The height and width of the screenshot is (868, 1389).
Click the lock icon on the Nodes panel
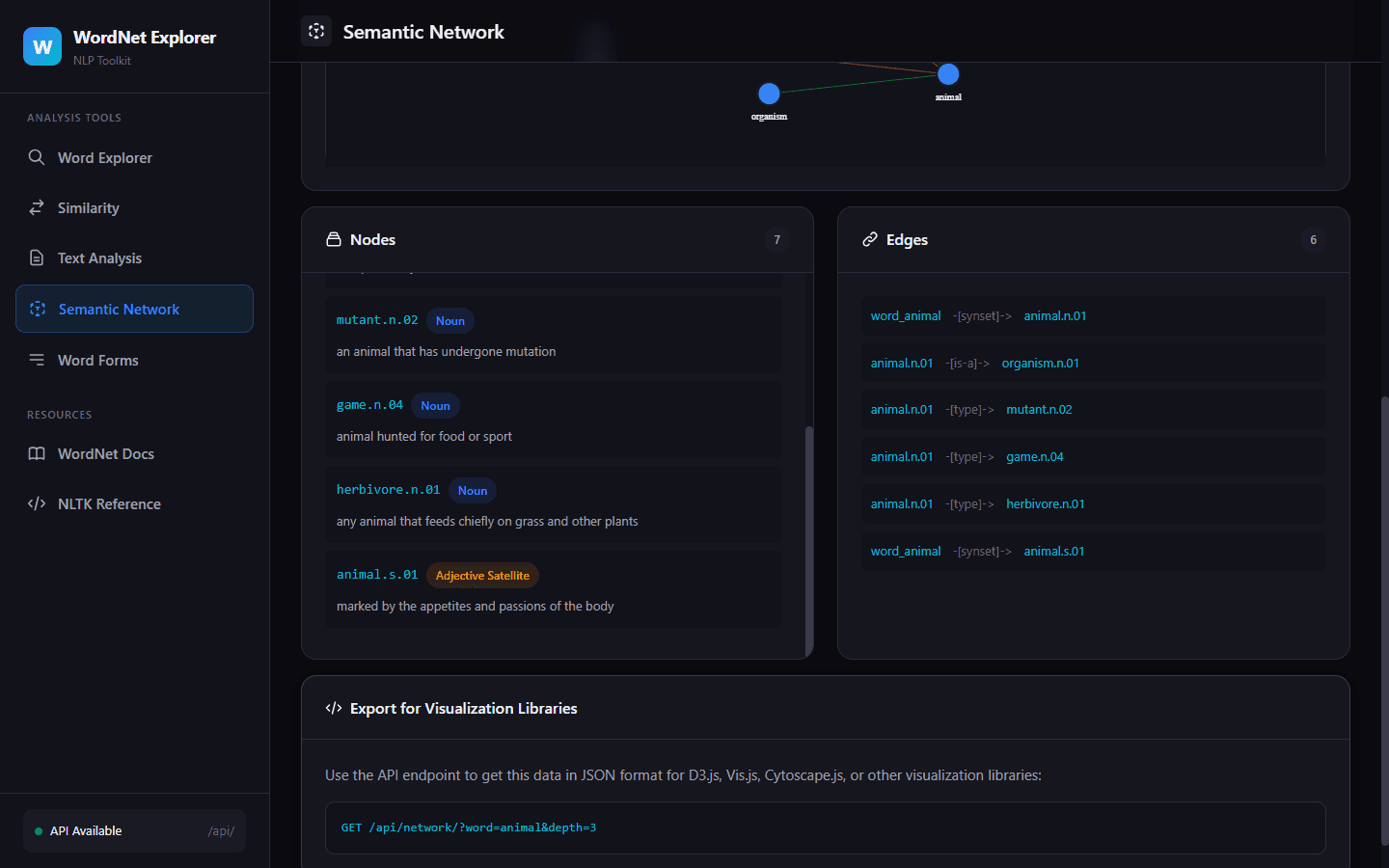click(x=334, y=238)
